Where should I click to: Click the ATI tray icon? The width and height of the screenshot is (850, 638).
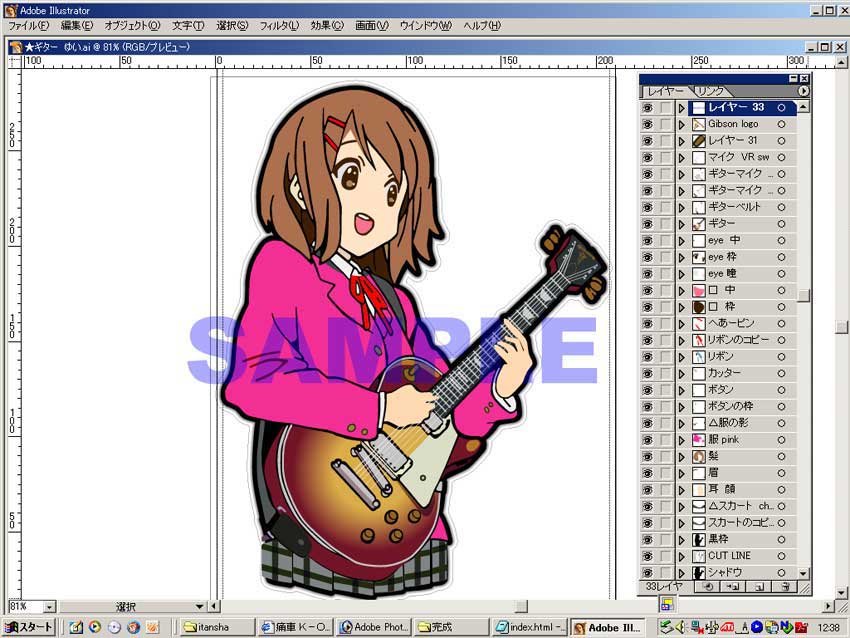726,627
